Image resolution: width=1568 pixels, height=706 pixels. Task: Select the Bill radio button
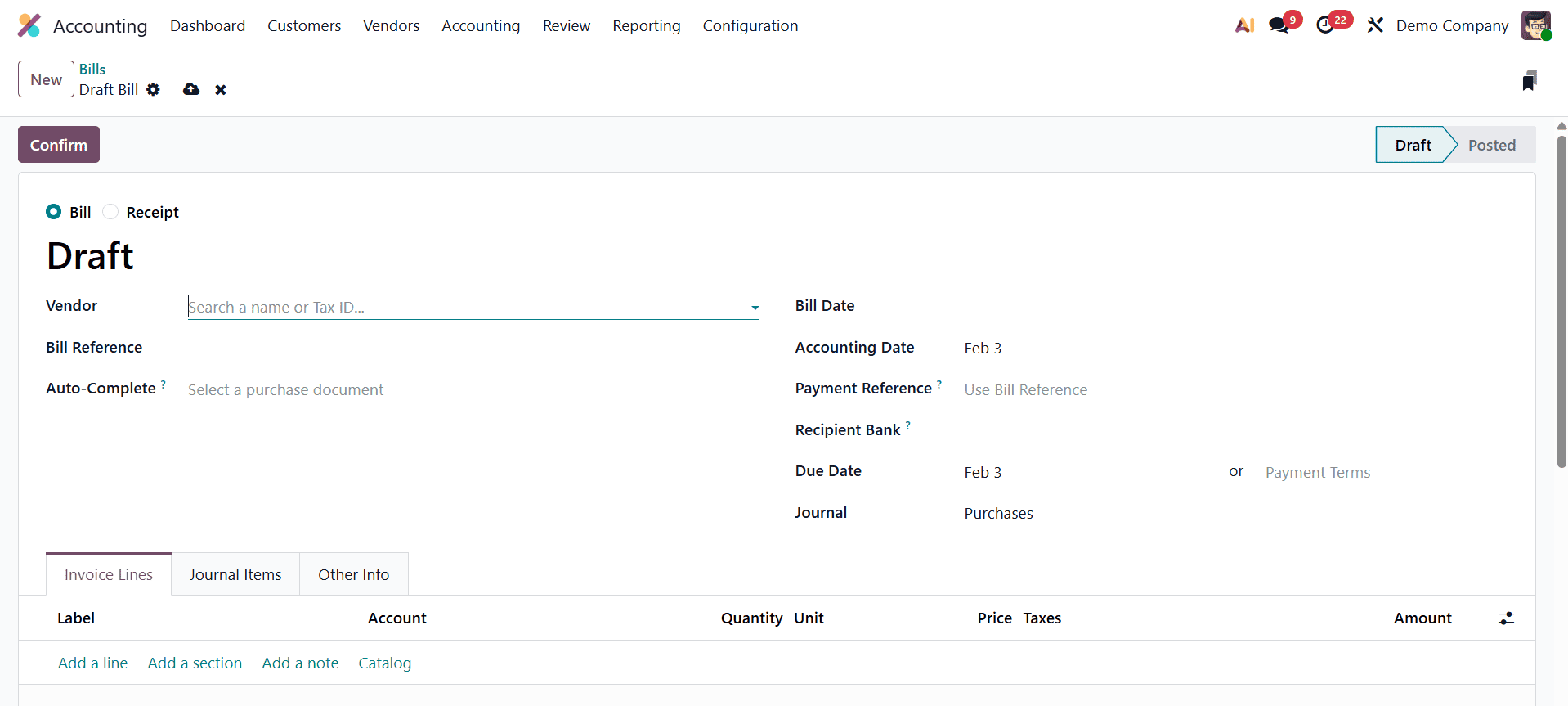coord(54,212)
